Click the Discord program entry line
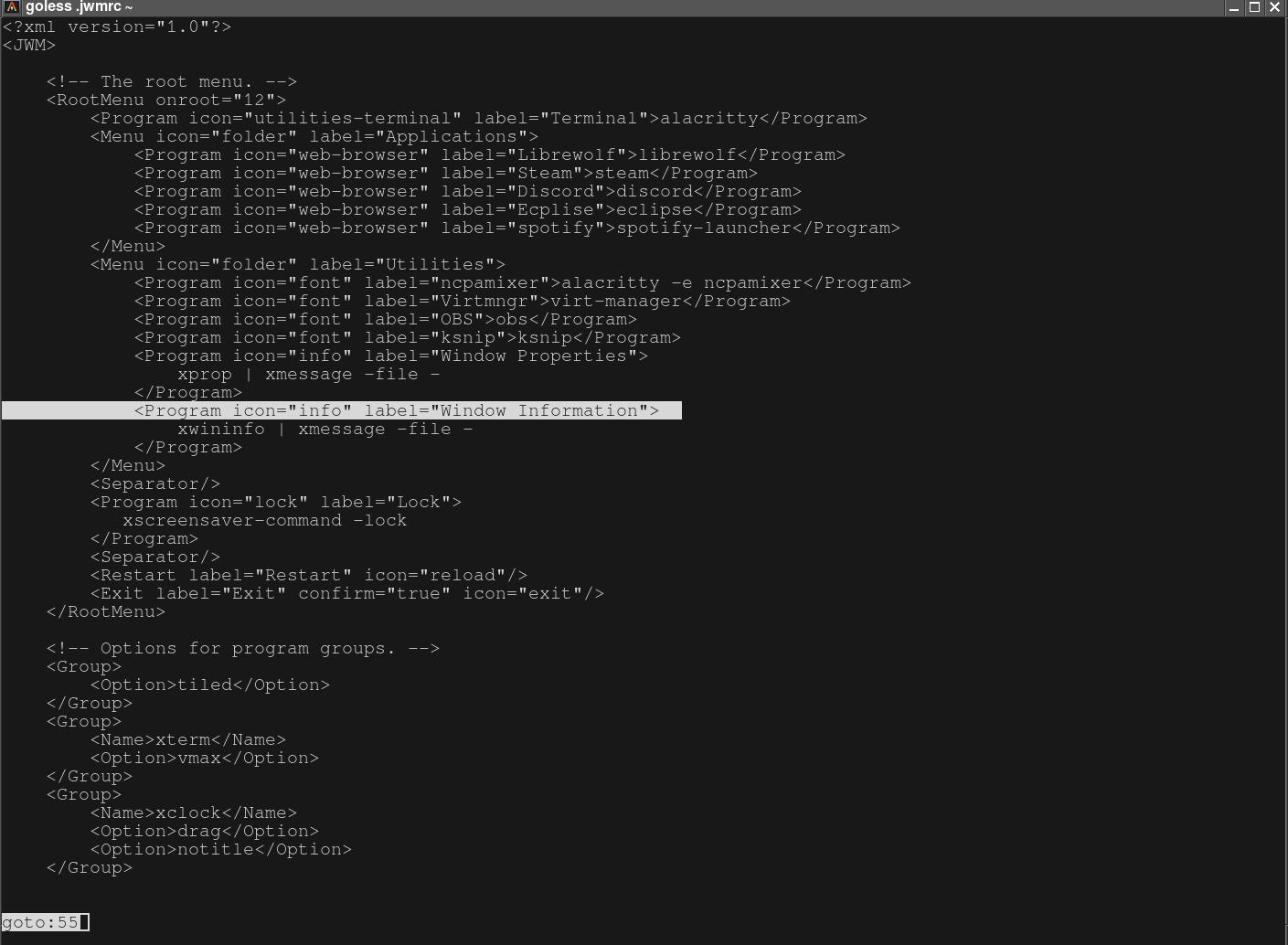The image size is (1288, 945). (x=467, y=192)
